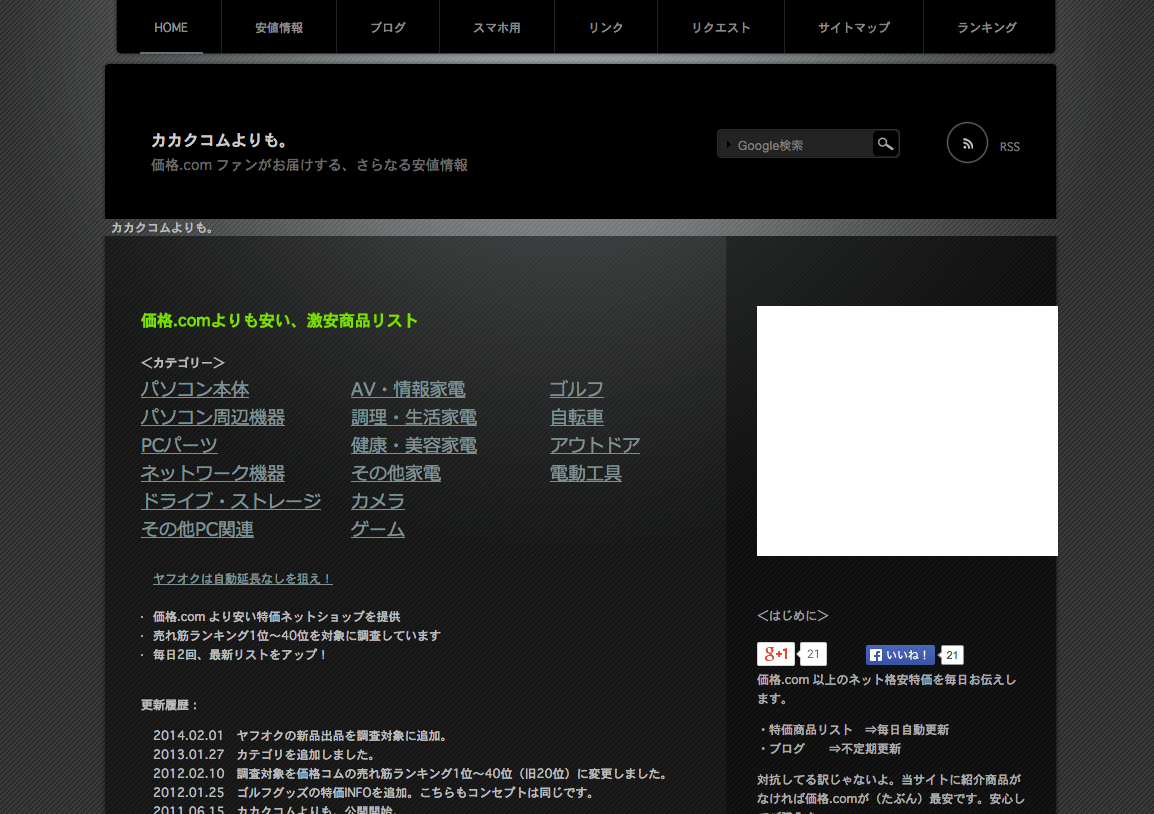Open the リクエスト menu item
The width and height of the screenshot is (1154, 814).
pos(721,27)
